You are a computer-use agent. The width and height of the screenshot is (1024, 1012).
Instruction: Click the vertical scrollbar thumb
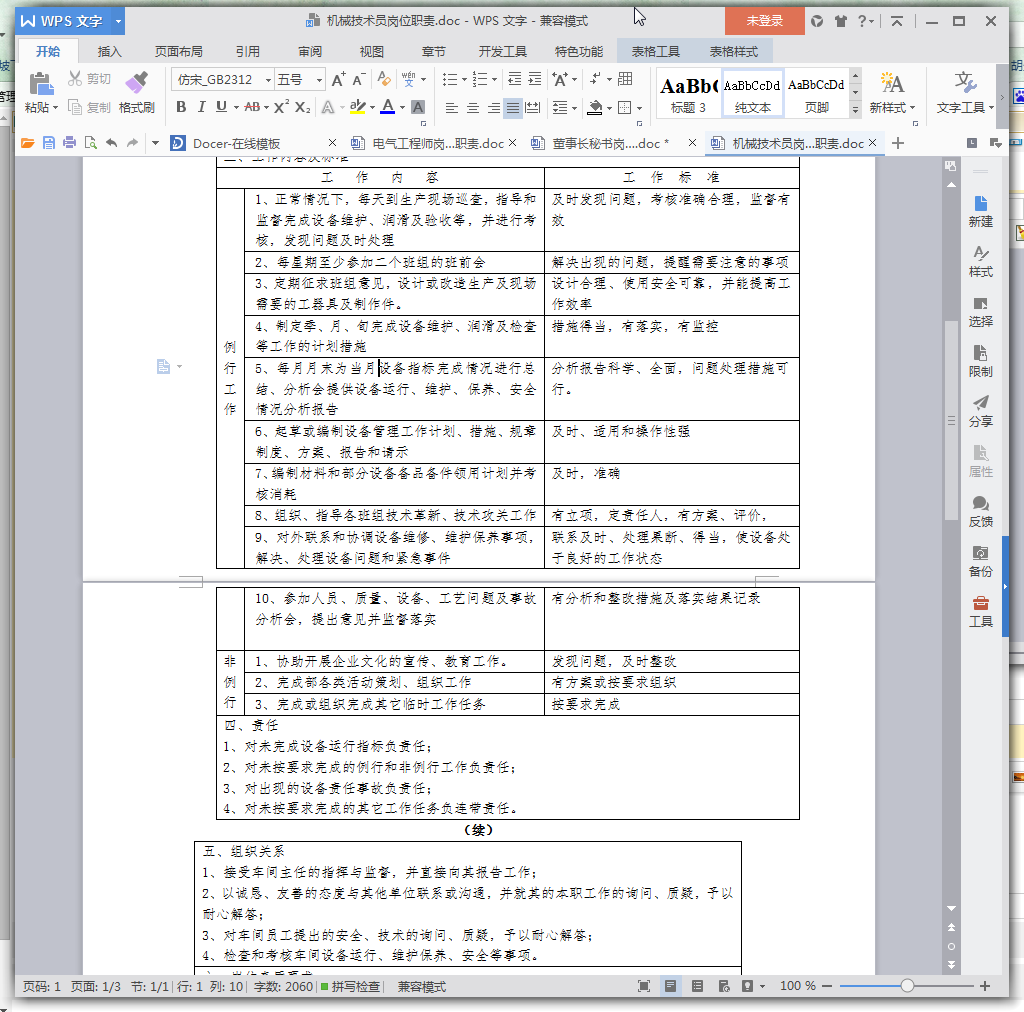click(951, 420)
